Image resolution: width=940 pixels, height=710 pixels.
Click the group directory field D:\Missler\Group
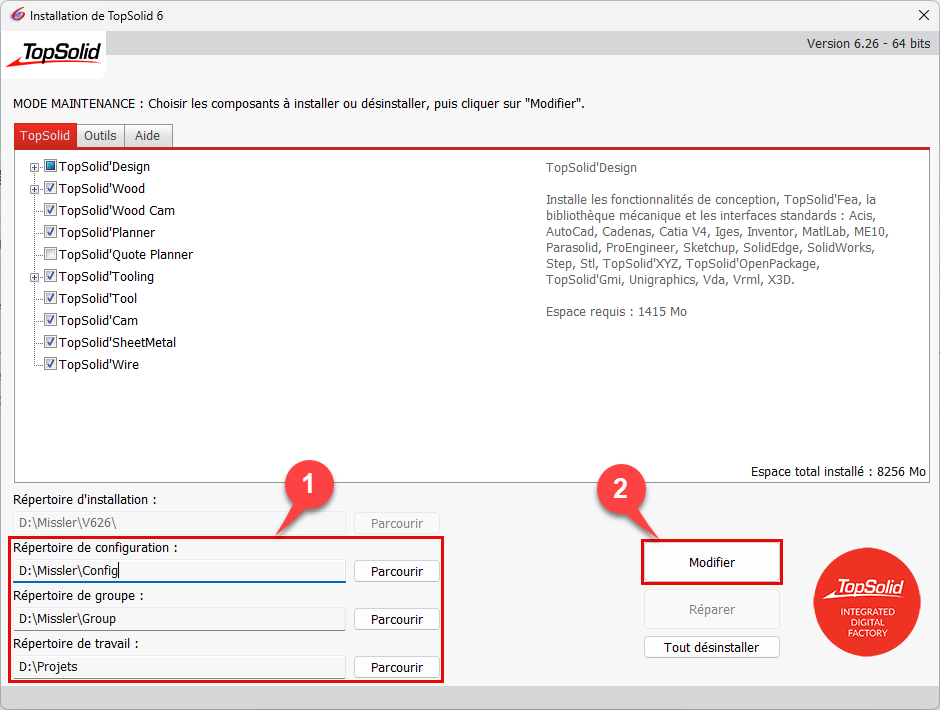tap(179, 619)
